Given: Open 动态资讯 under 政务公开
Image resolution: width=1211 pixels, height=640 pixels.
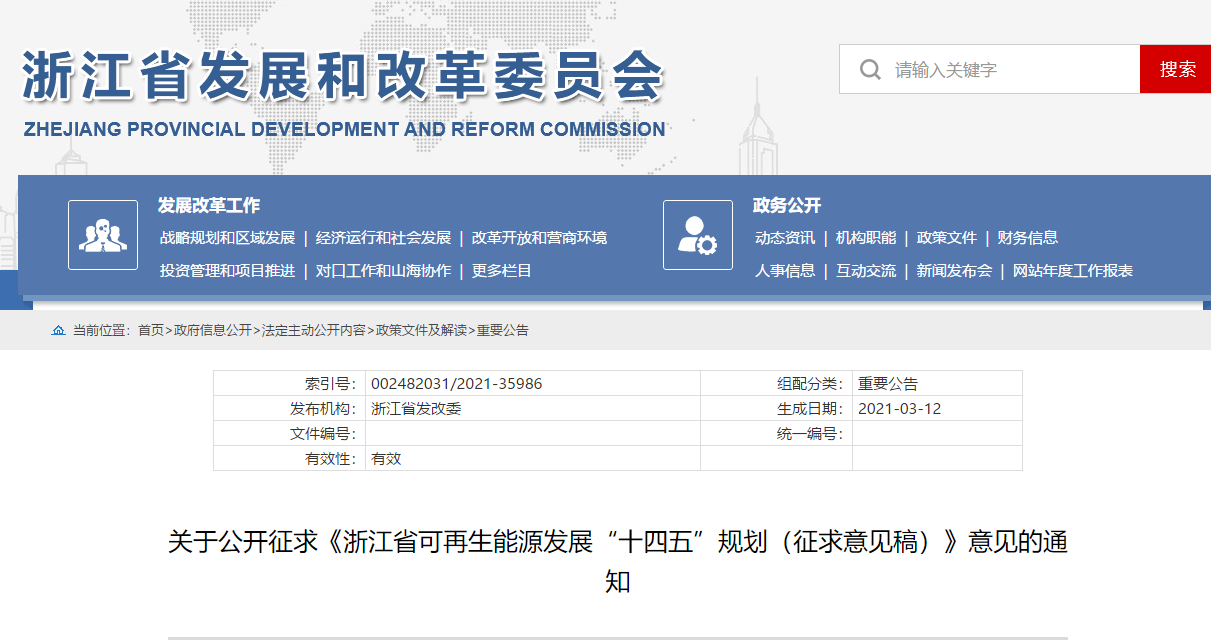Looking at the screenshot, I should pos(785,238).
